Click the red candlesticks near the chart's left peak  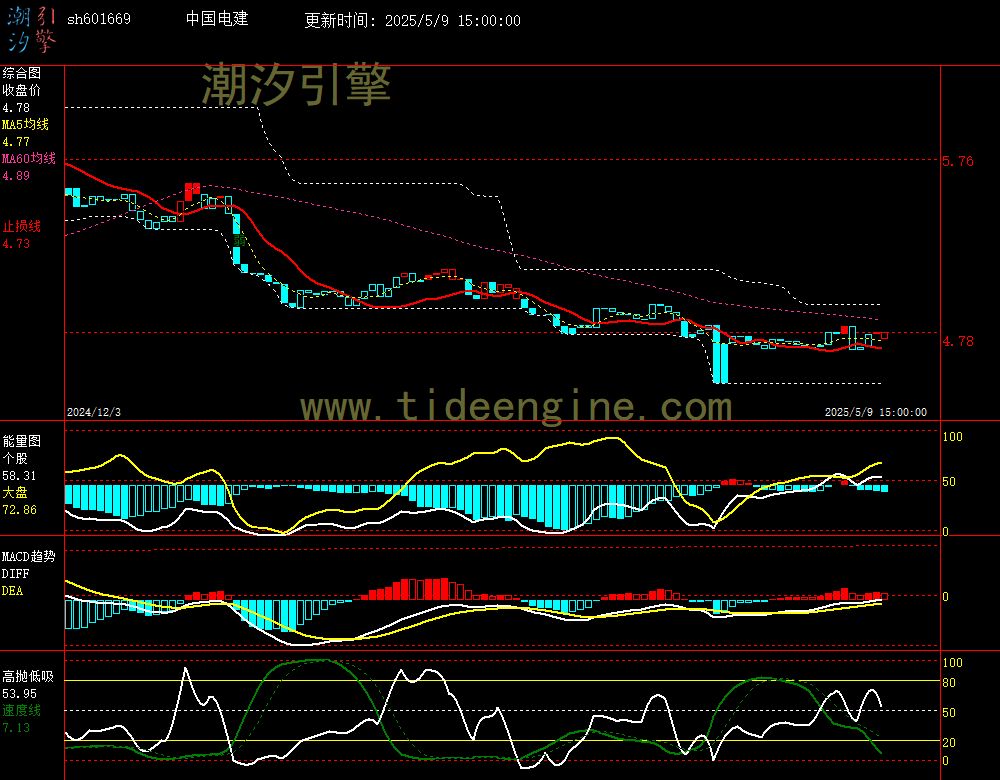(192, 191)
